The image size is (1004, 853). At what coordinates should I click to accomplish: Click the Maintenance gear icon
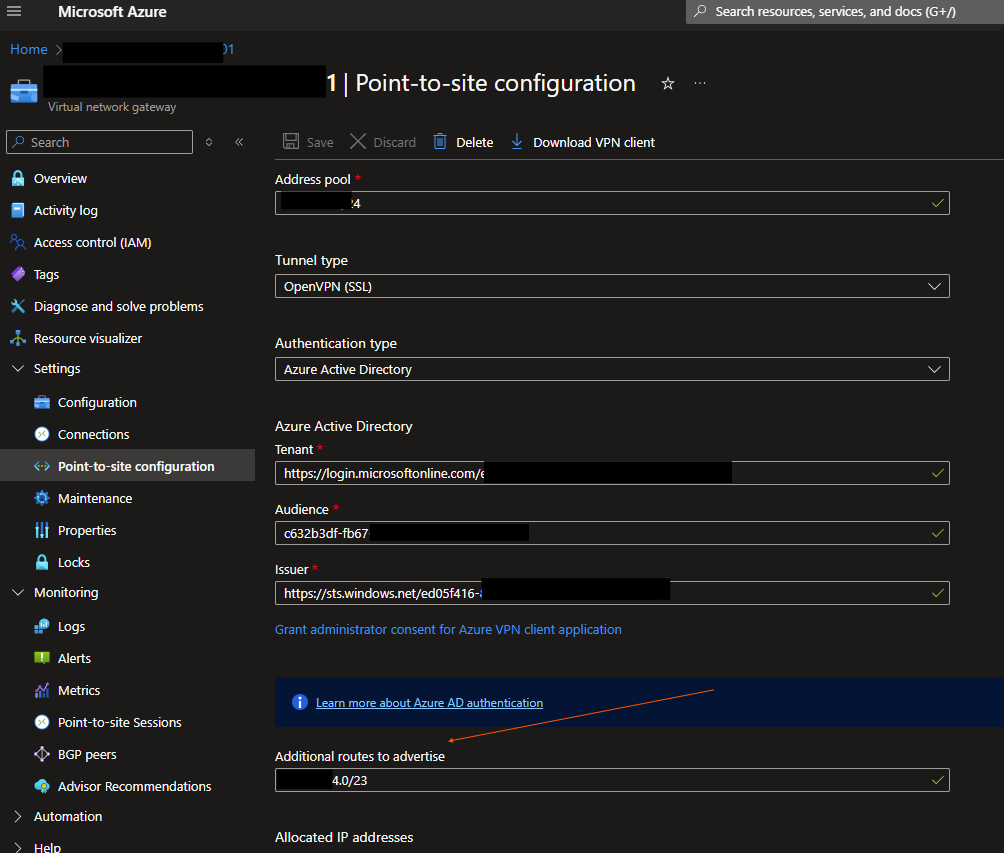[x=42, y=498]
